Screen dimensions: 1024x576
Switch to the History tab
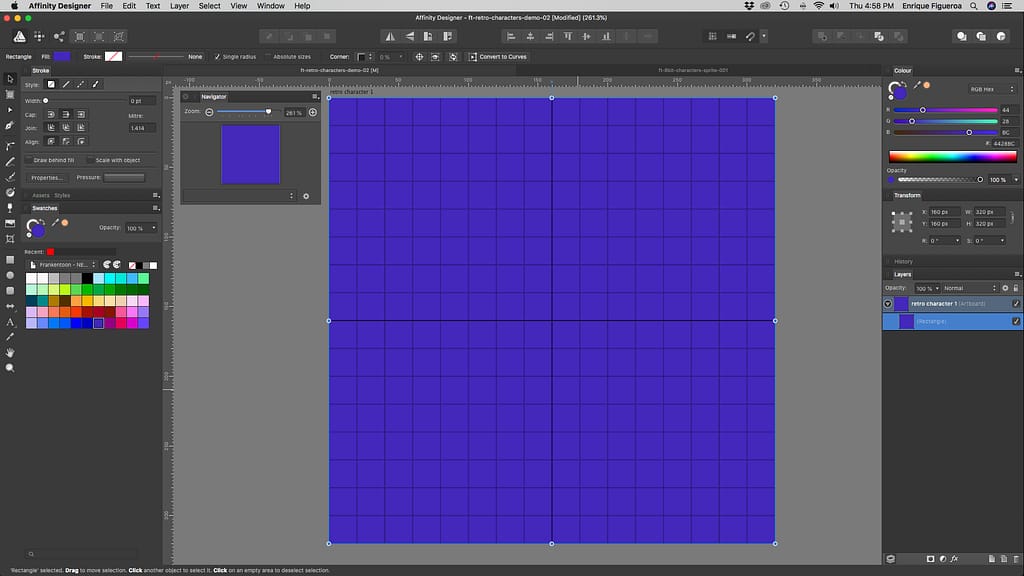tap(903, 261)
